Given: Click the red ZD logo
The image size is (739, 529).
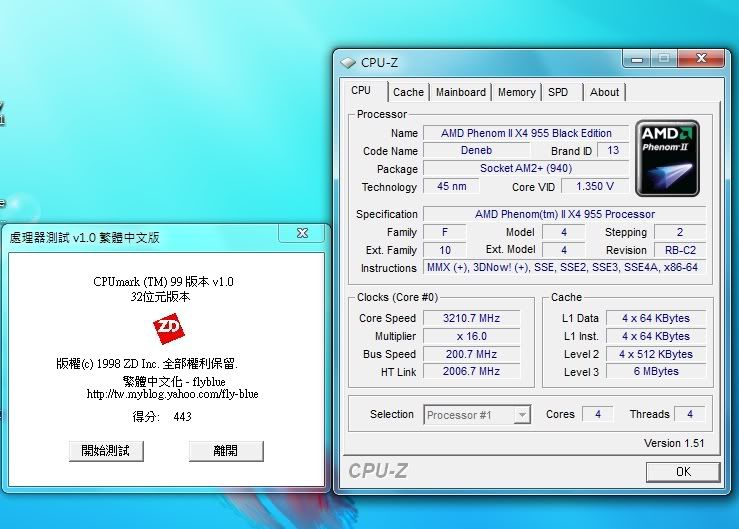Looking at the screenshot, I should (x=169, y=328).
